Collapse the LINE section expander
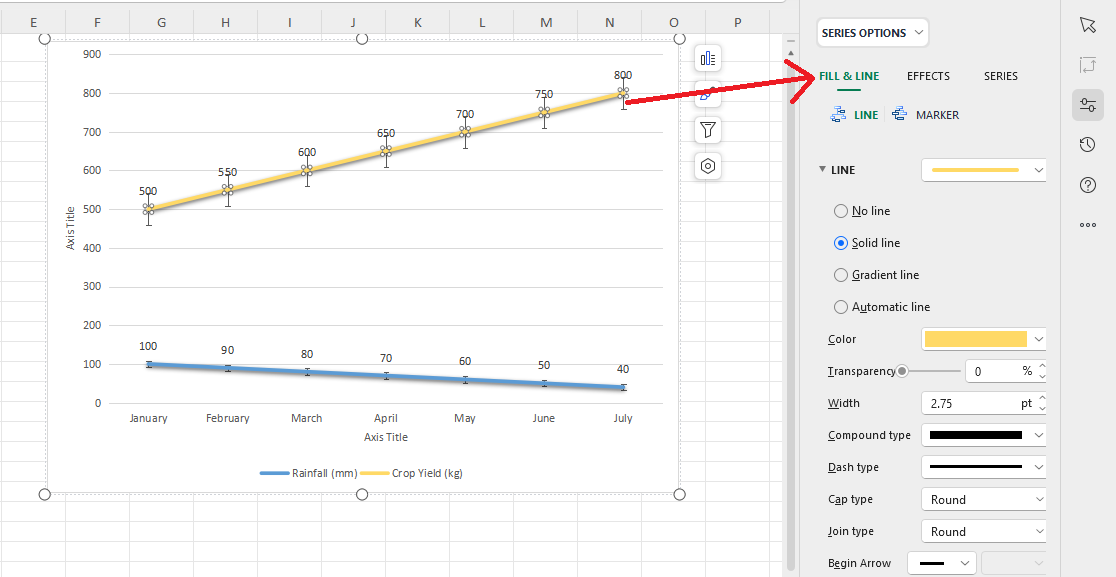This screenshot has height=577, width=1116. point(822,169)
